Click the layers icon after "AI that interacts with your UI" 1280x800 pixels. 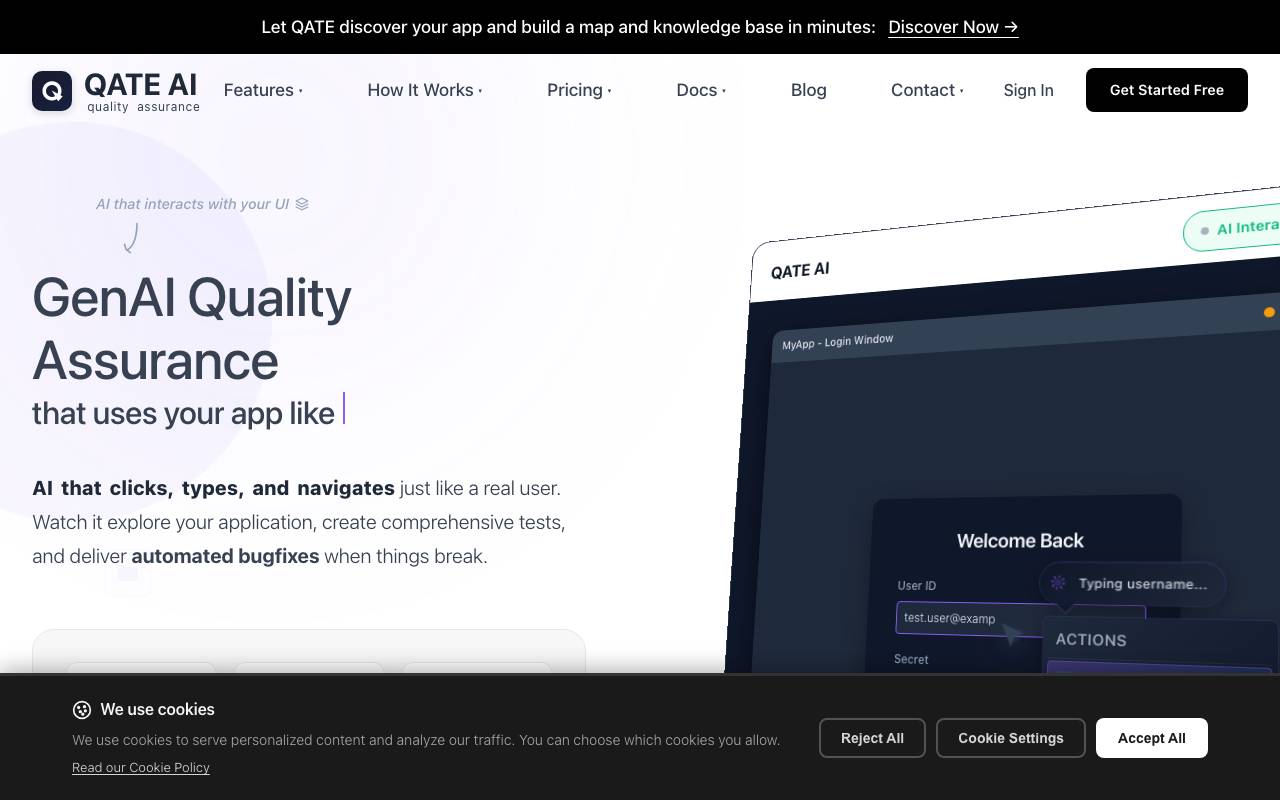tap(302, 204)
